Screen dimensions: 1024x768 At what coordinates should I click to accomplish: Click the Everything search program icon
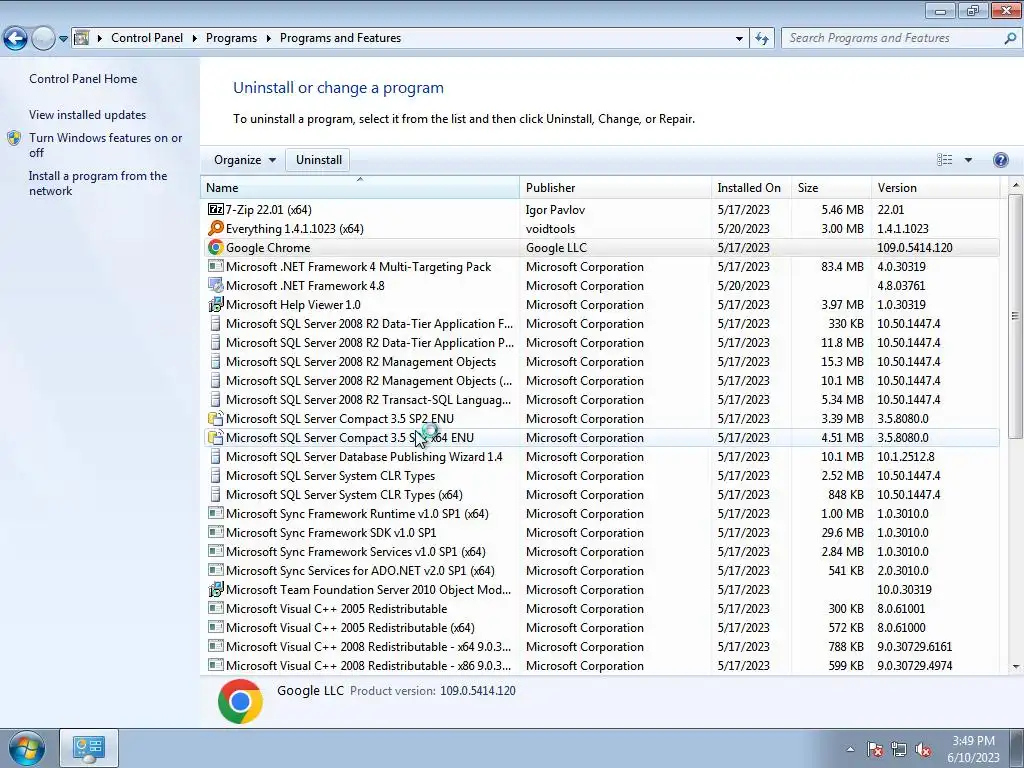216,229
